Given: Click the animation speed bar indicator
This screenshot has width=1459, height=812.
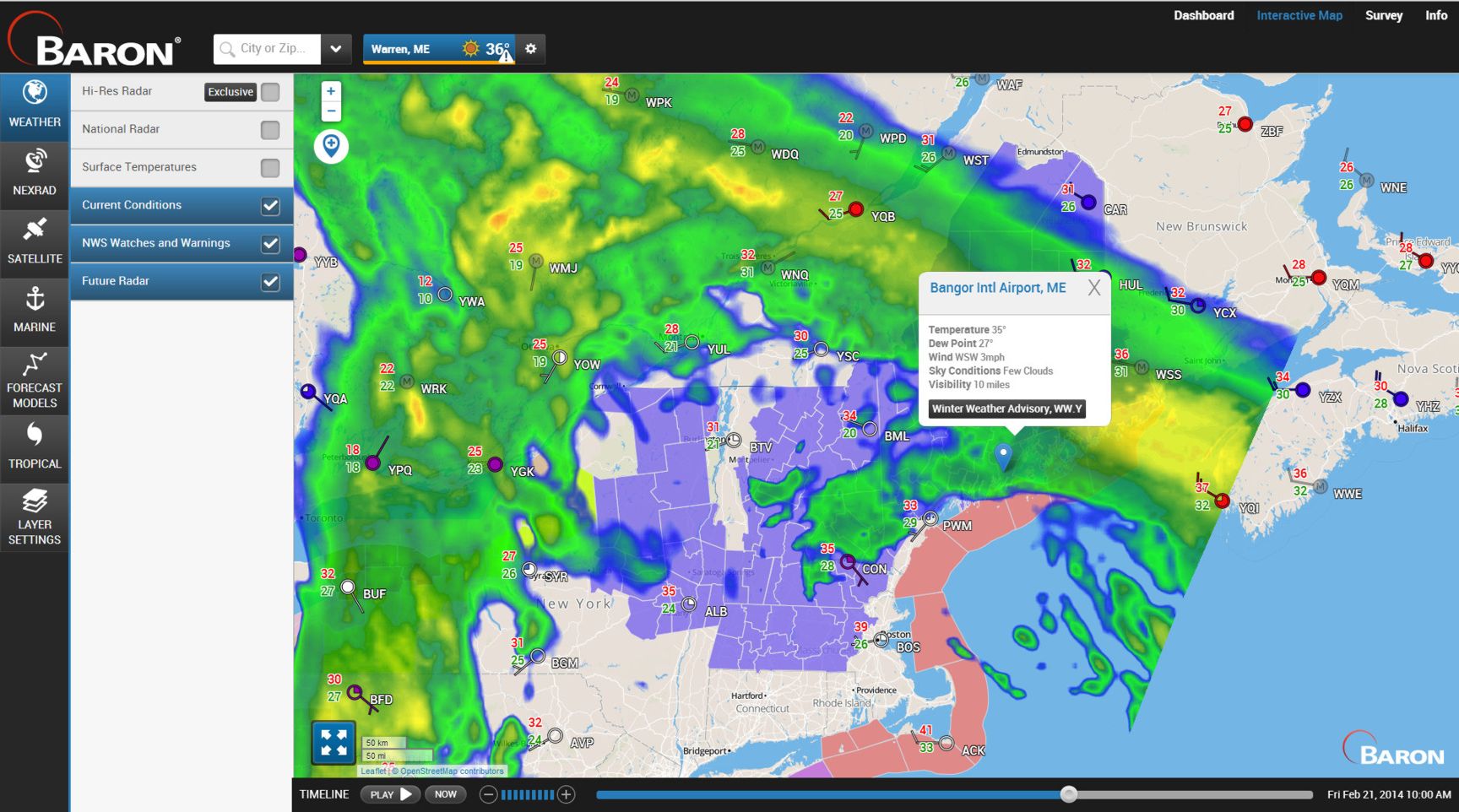Looking at the screenshot, I should pos(528,794).
